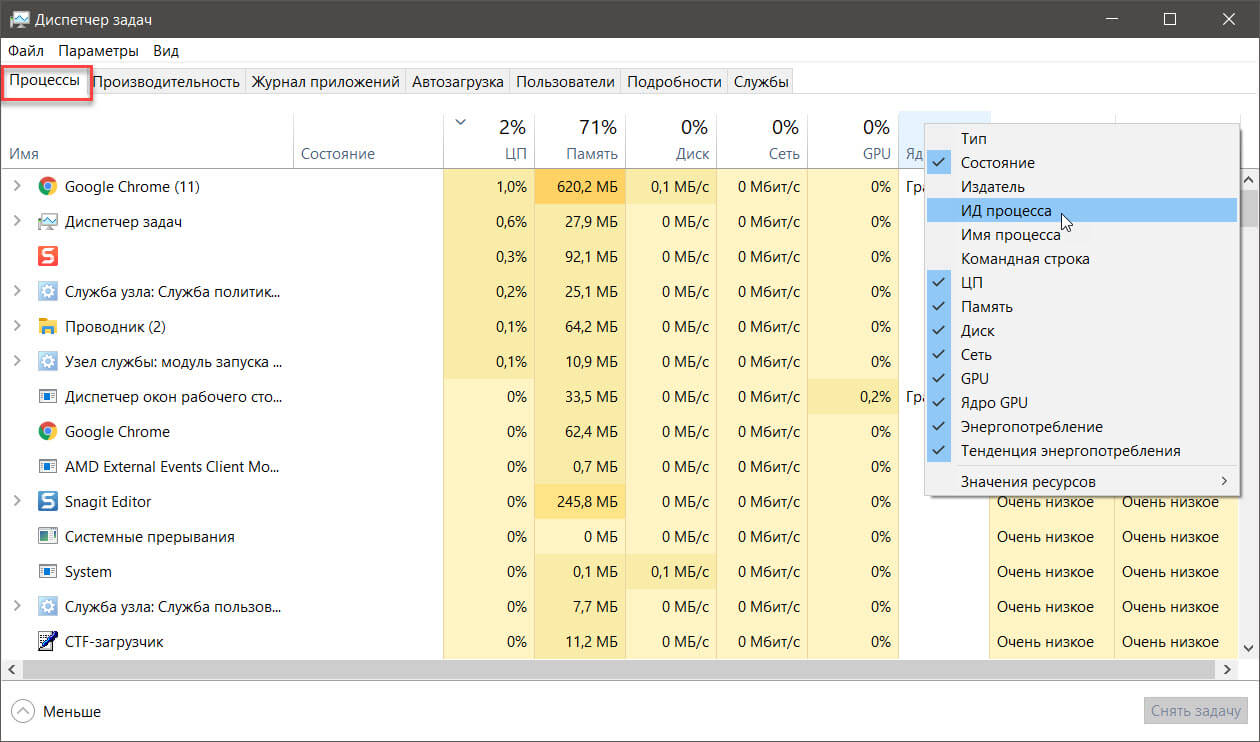Click the CTF-загрузчик process icon

coord(47,642)
